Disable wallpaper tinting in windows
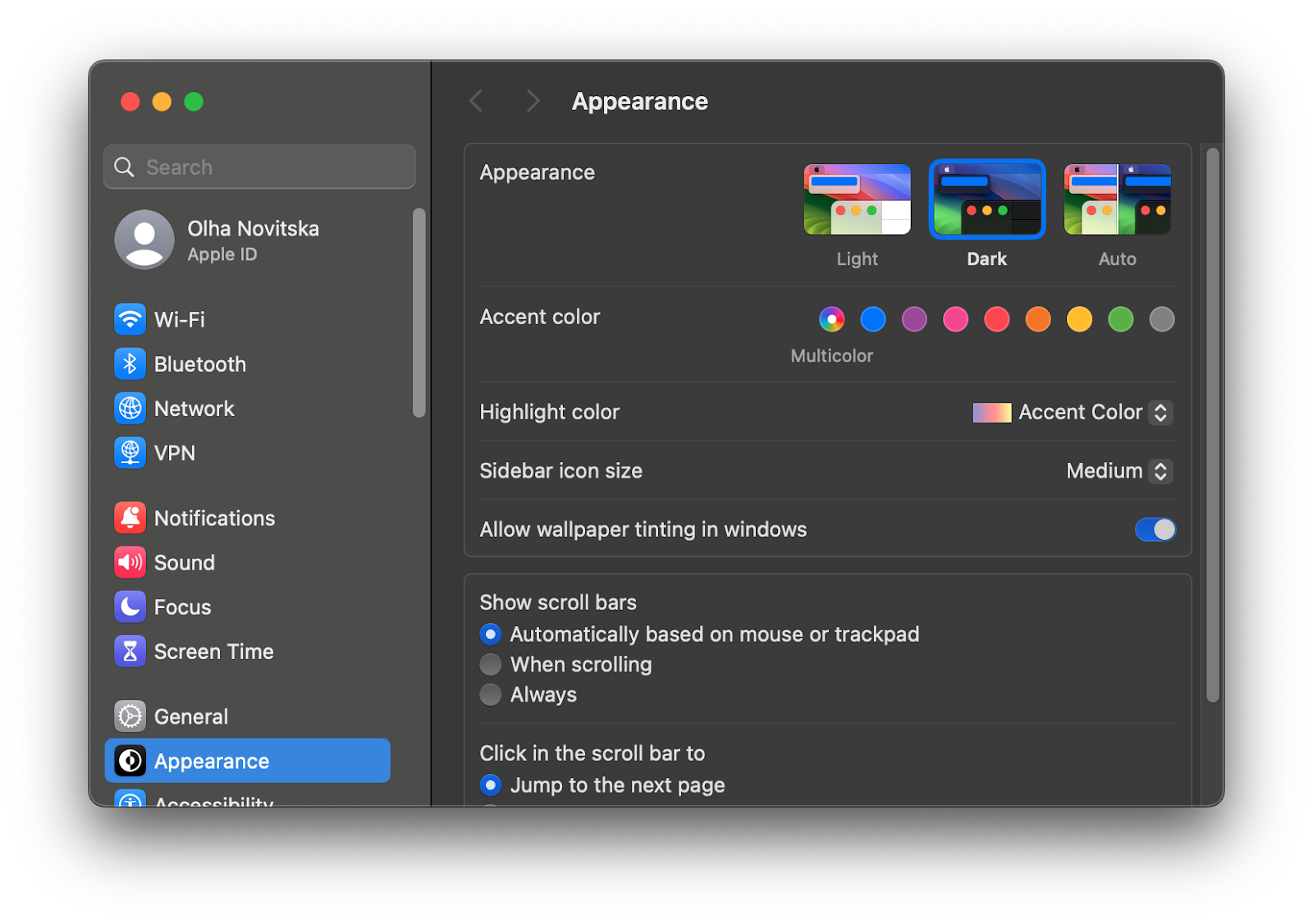 (x=1155, y=529)
